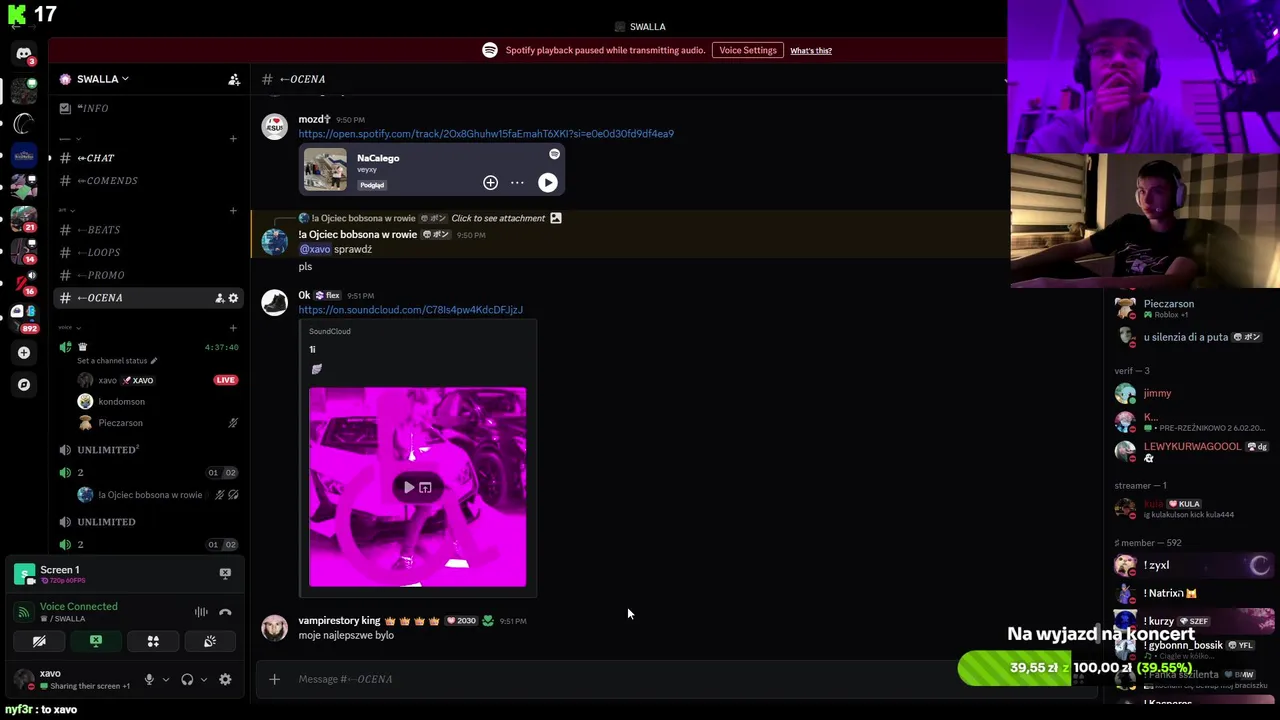Click the connection signal icon beside Voice Connected

tap(24, 612)
